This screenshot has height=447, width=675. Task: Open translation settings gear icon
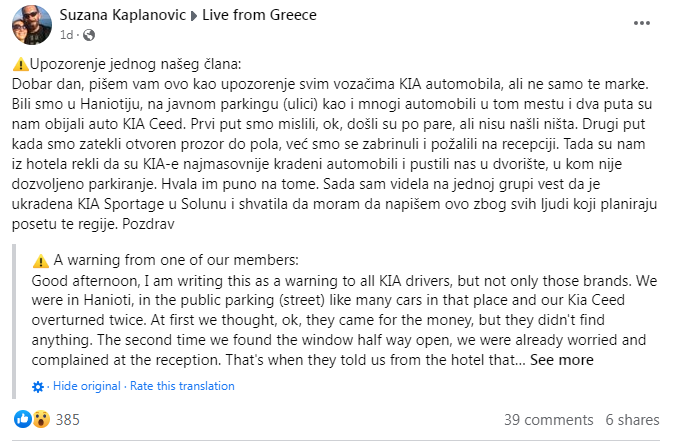pyautogui.click(x=38, y=386)
